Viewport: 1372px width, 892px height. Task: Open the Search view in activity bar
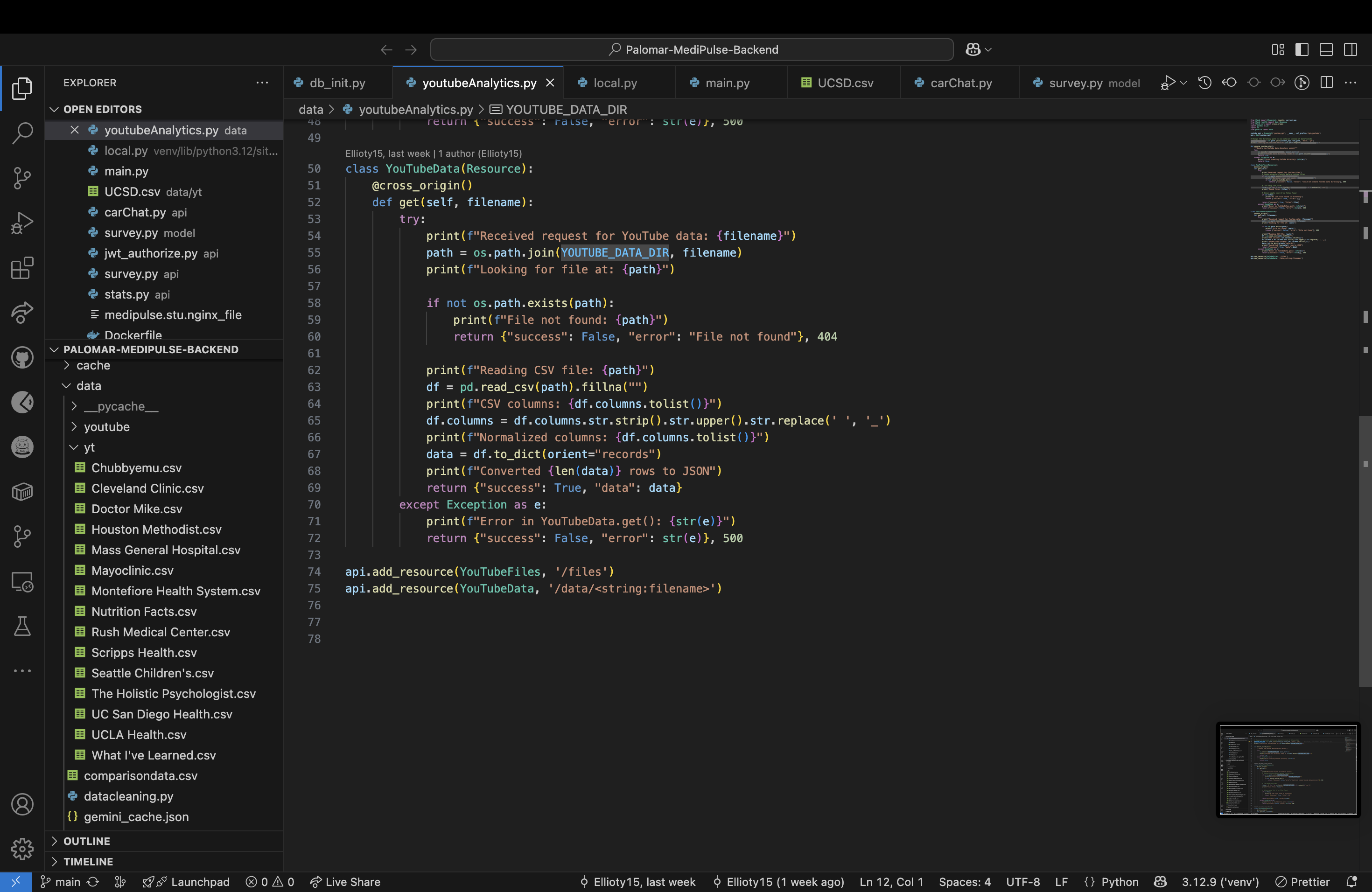22,133
